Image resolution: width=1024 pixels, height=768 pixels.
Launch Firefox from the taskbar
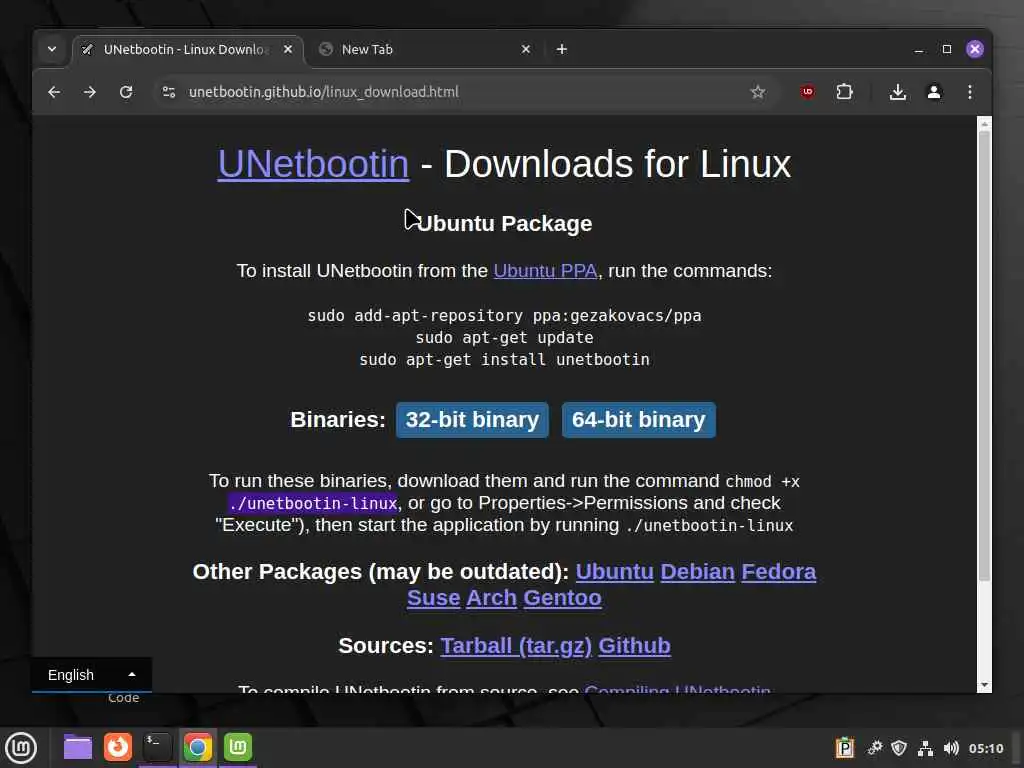118,747
